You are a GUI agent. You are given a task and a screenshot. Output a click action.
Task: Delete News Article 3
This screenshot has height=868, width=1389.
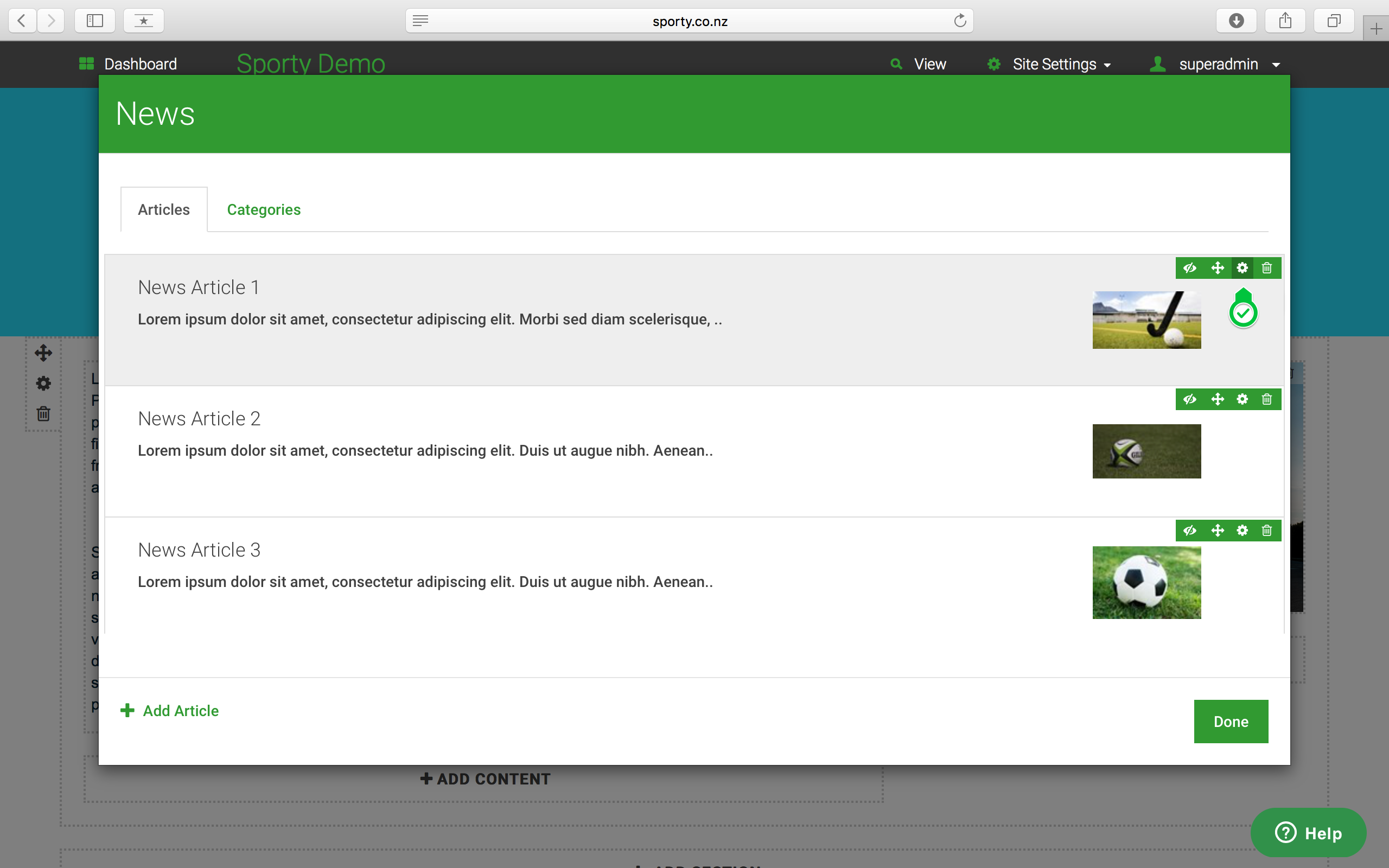click(x=1267, y=531)
